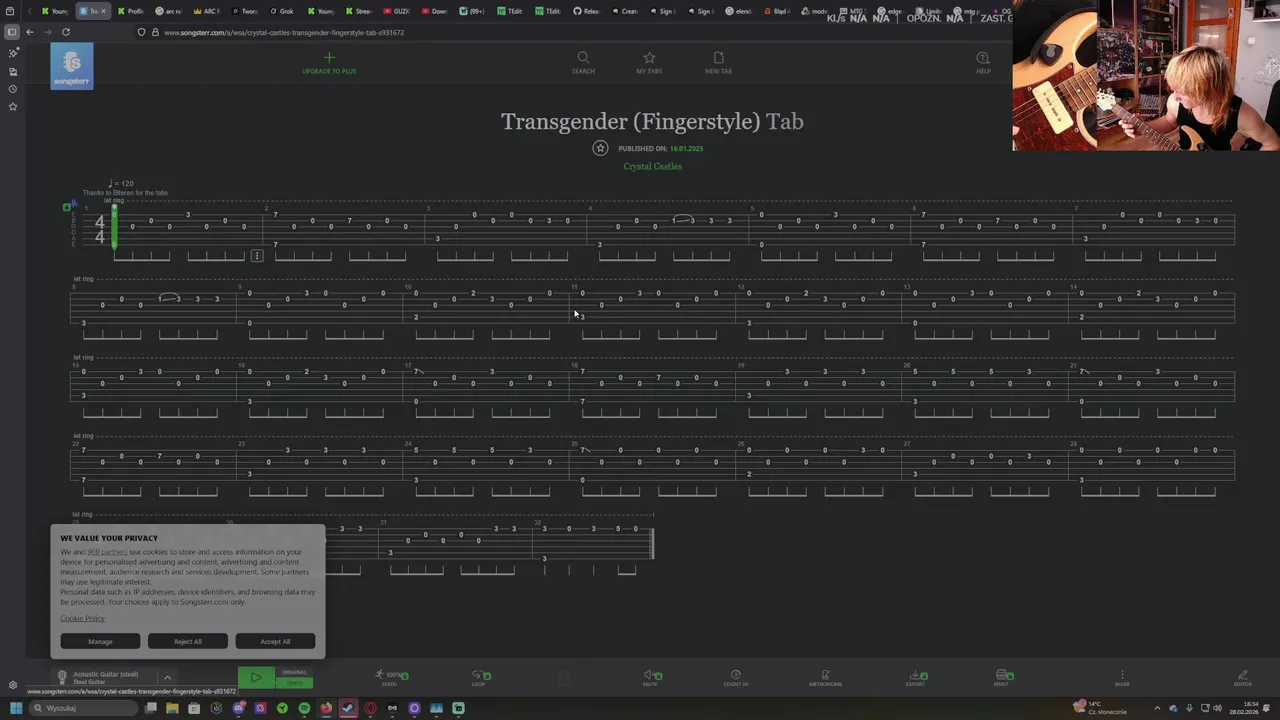Open the More options menu
This screenshot has width=1280, height=720.
click(x=1122, y=678)
